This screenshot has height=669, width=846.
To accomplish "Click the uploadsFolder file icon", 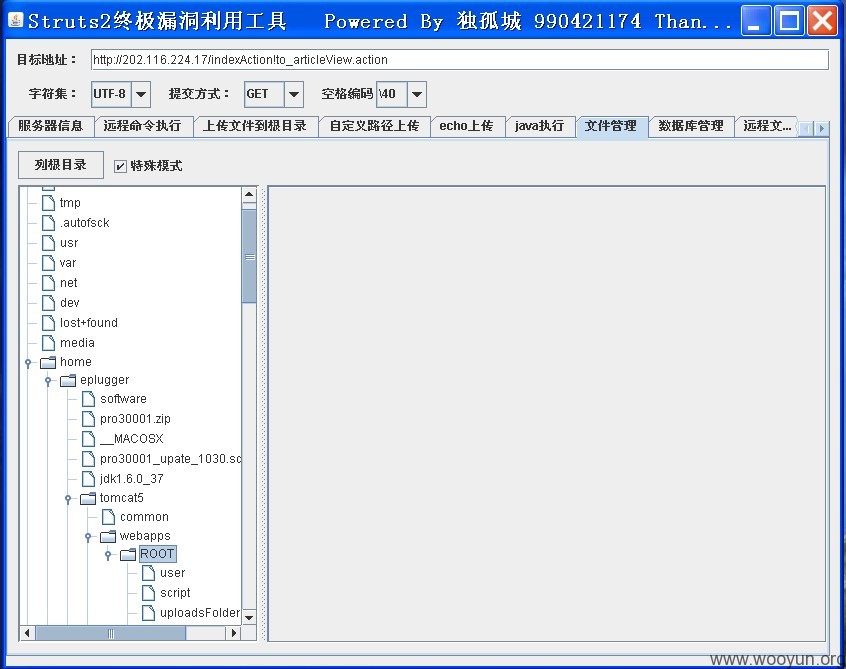I will tap(148, 613).
